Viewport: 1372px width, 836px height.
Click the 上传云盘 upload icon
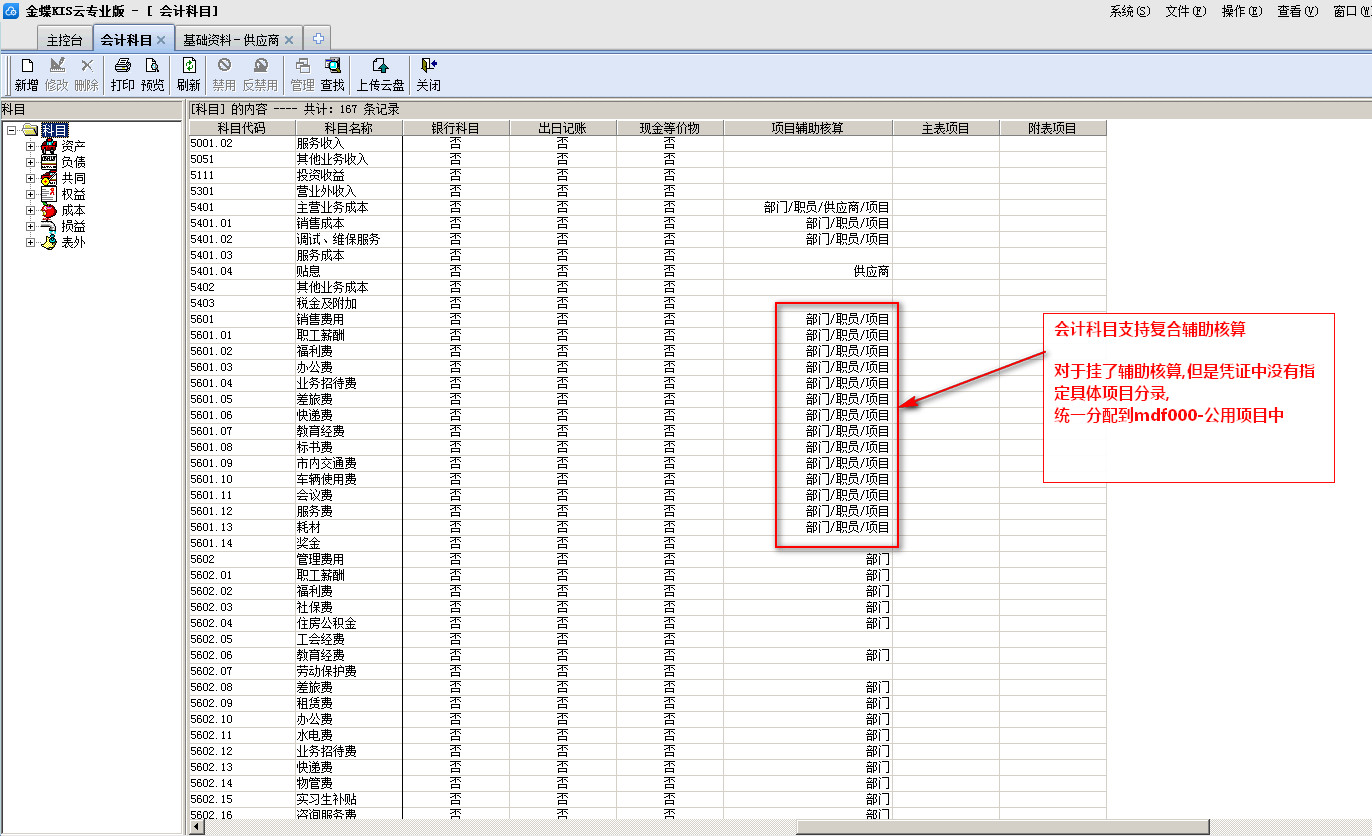pyautogui.click(x=380, y=67)
